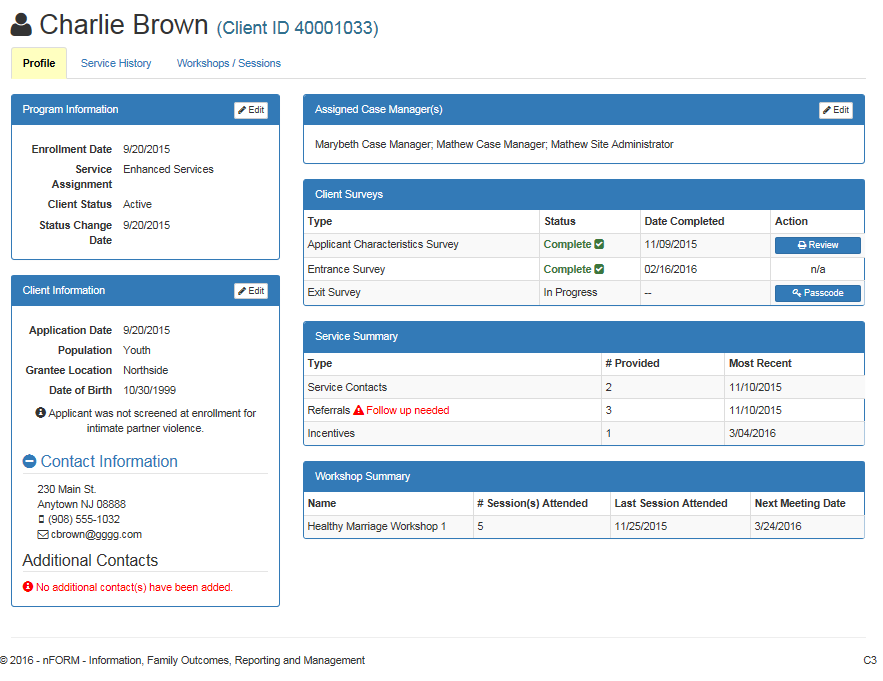Screen dimensions: 883x681
Task: Click the Client ID 40001033 header text
Action: pos(297,28)
